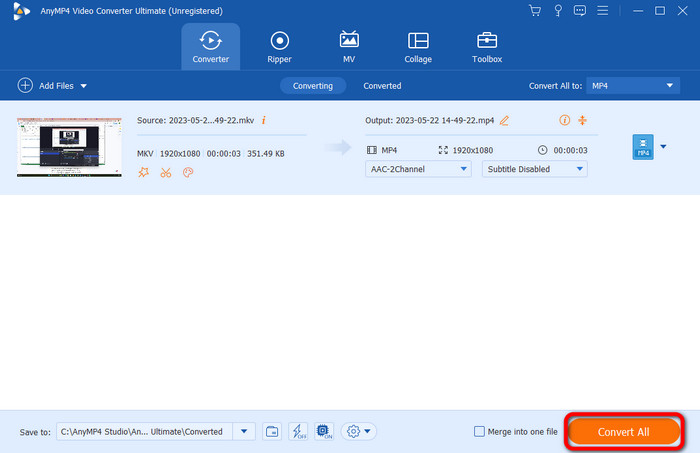Click the Convert All button

pyautogui.click(x=624, y=432)
